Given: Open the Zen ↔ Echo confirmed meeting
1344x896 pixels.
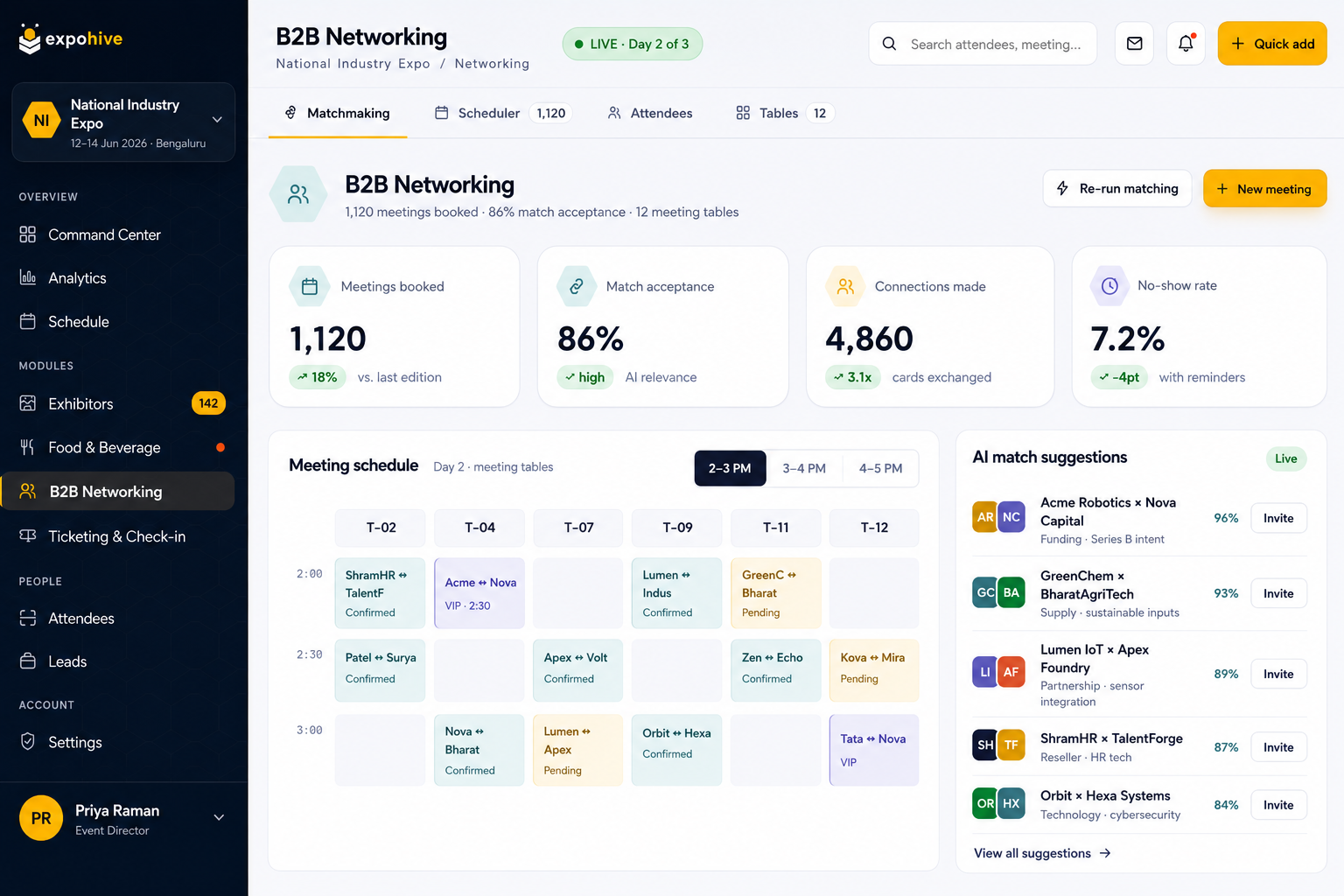Looking at the screenshot, I should click(x=776, y=670).
